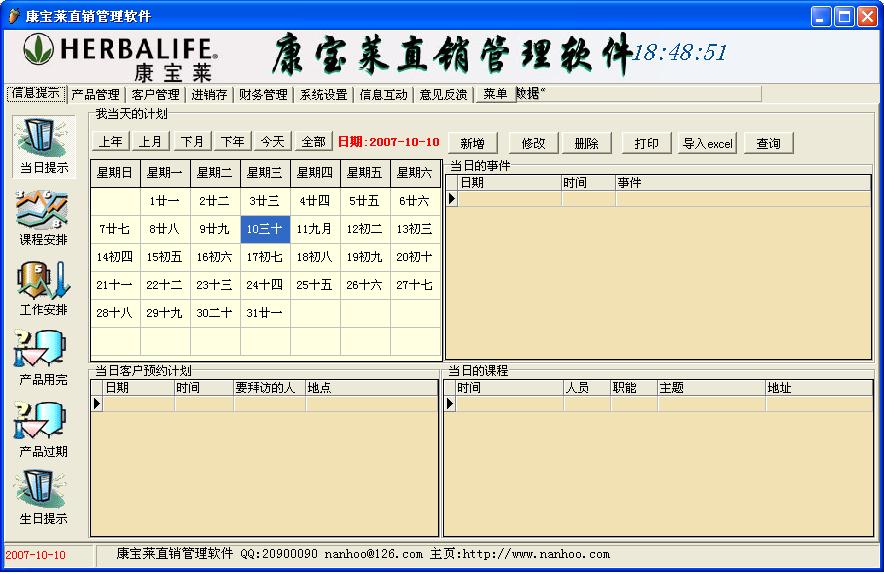Select calendar day 25十五

click(315, 285)
